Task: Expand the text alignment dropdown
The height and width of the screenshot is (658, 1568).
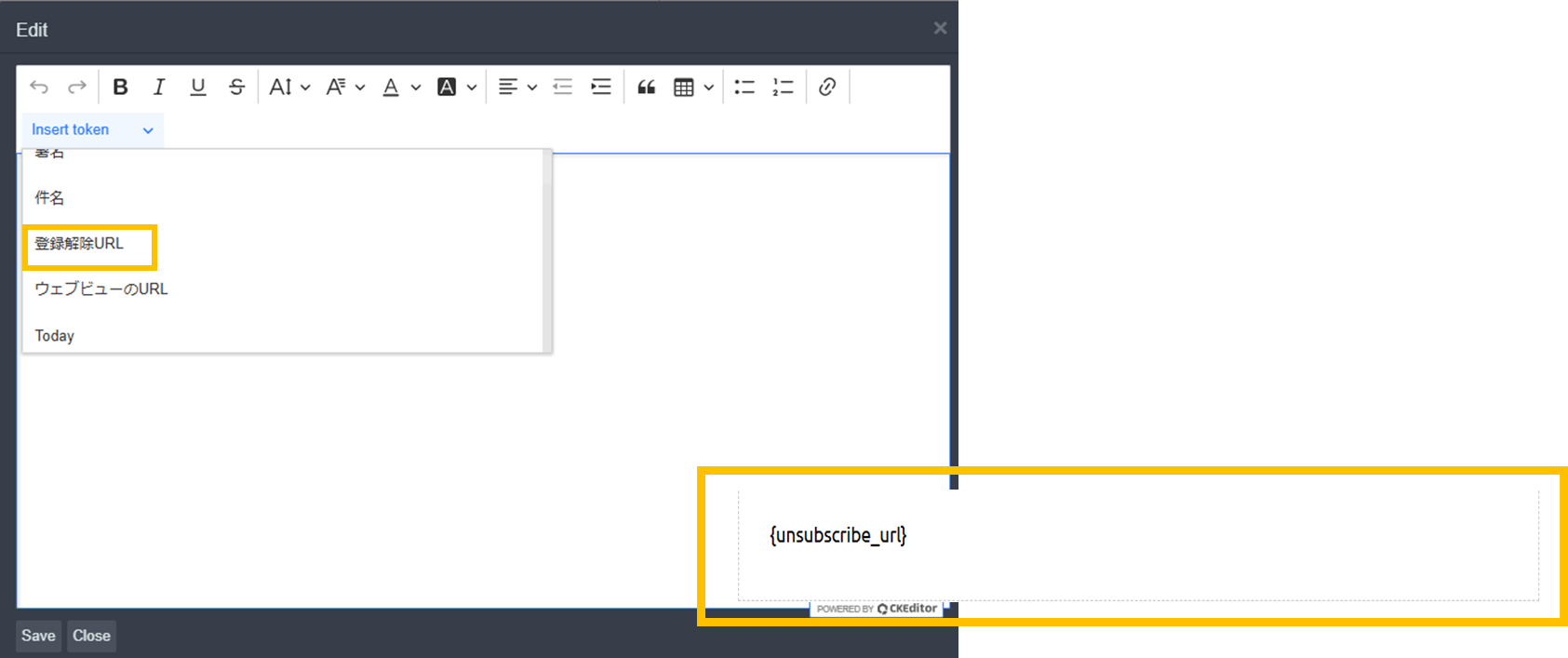Action: click(517, 87)
